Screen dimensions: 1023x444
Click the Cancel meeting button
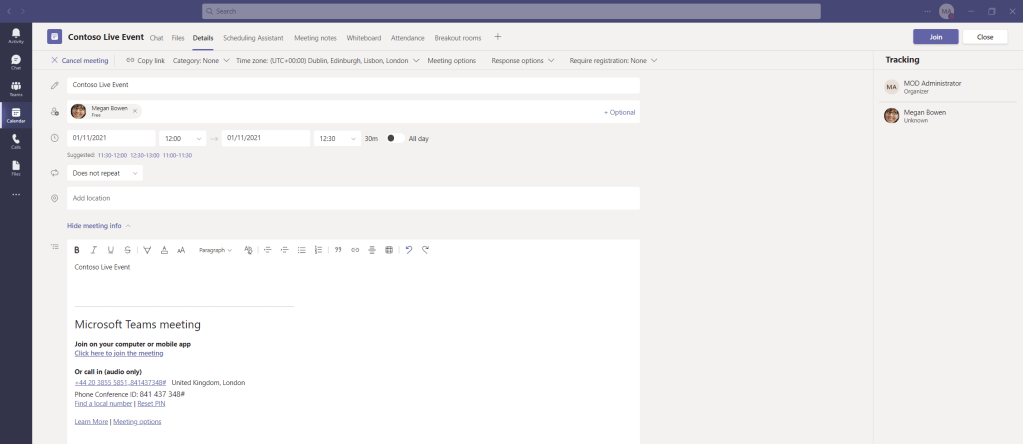coord(80,60)
